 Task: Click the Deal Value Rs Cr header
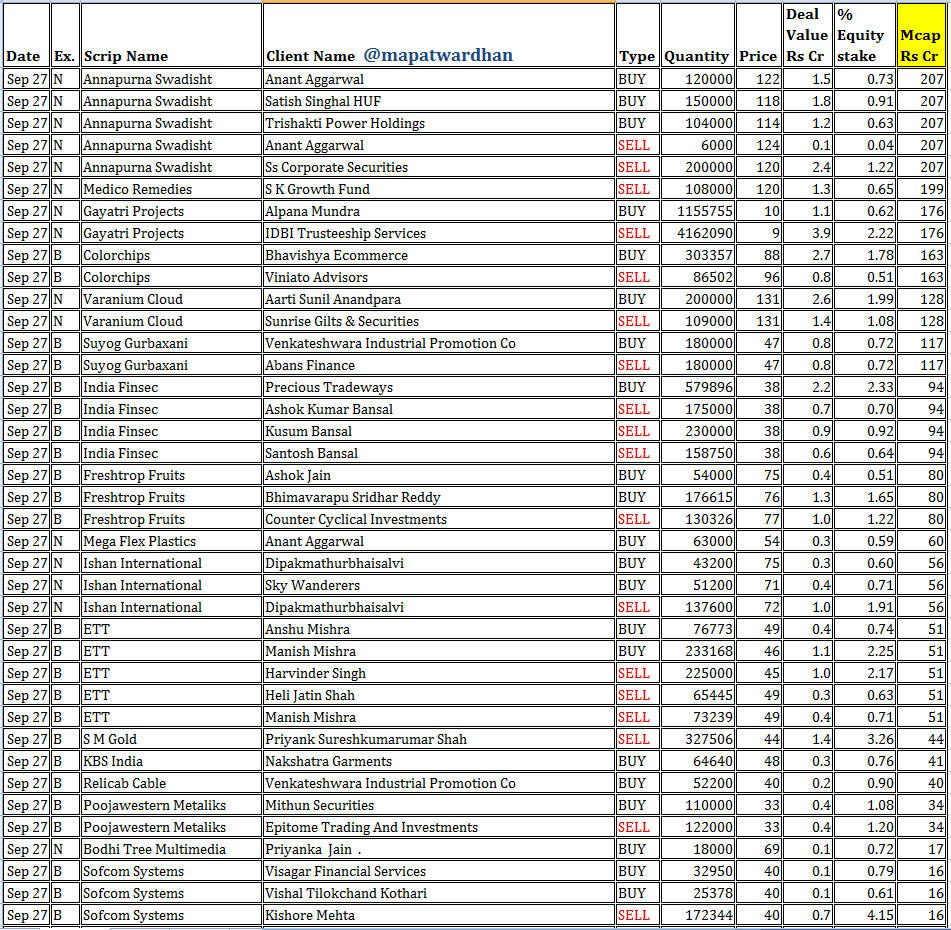pos(808,35)
